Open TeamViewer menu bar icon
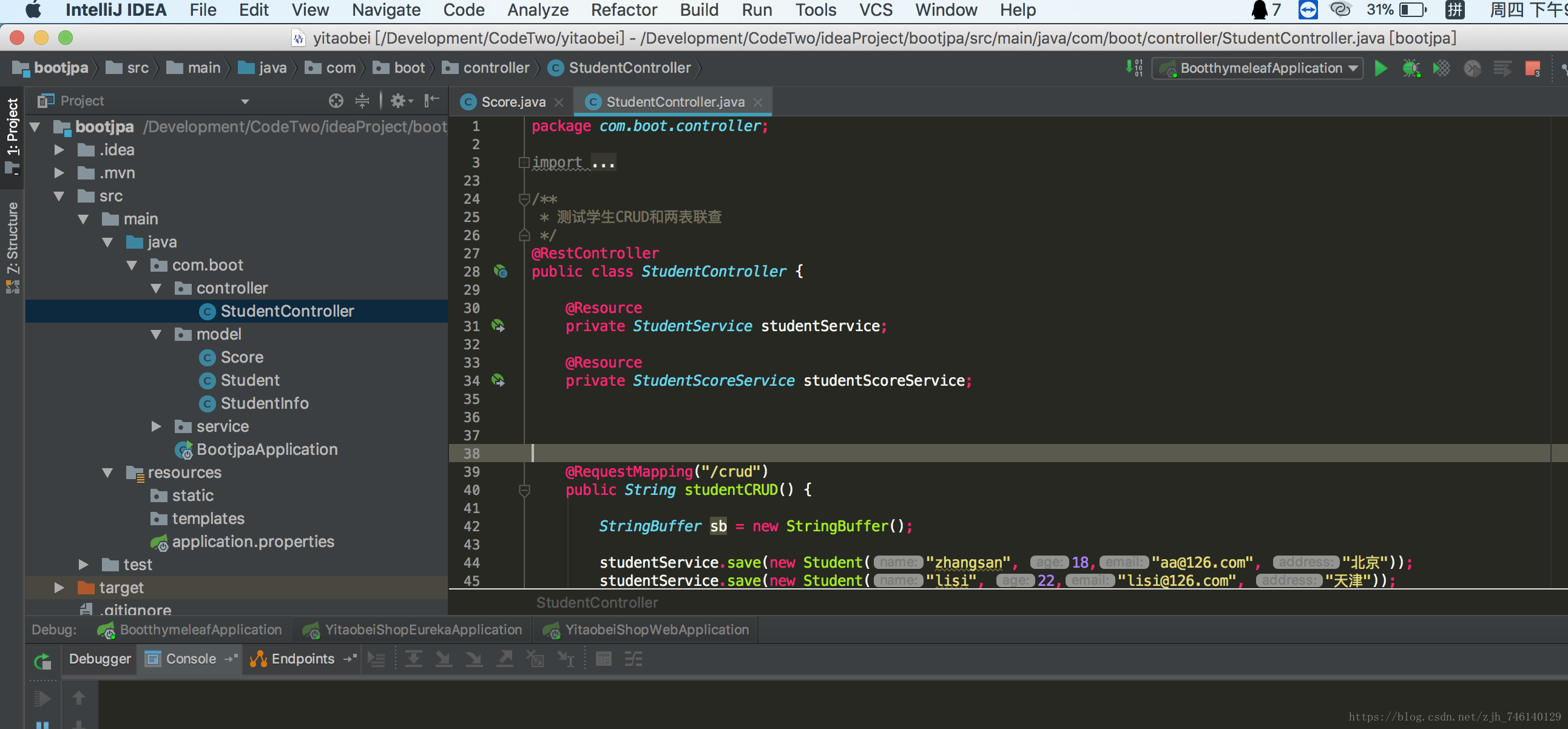Image resolution: width=1568 pixels, height=729 pixels. click(x=1308, y=10)
